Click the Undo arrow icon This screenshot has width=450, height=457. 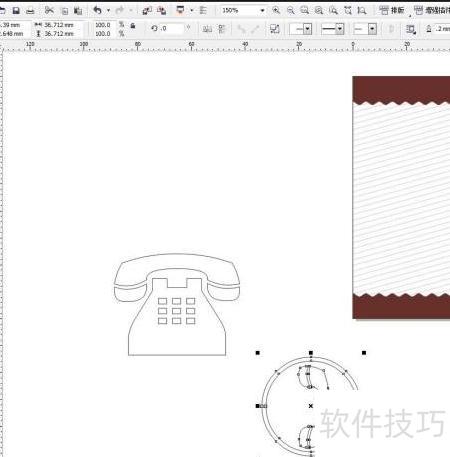[x=97, y=10]
